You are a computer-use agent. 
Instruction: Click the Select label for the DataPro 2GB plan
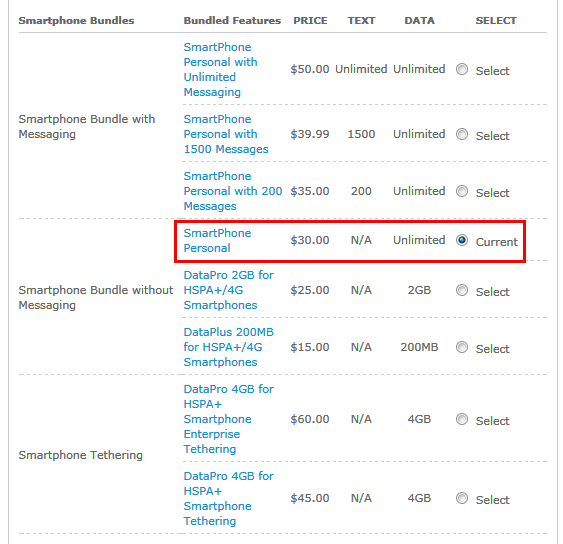click(x=492, y=292)
